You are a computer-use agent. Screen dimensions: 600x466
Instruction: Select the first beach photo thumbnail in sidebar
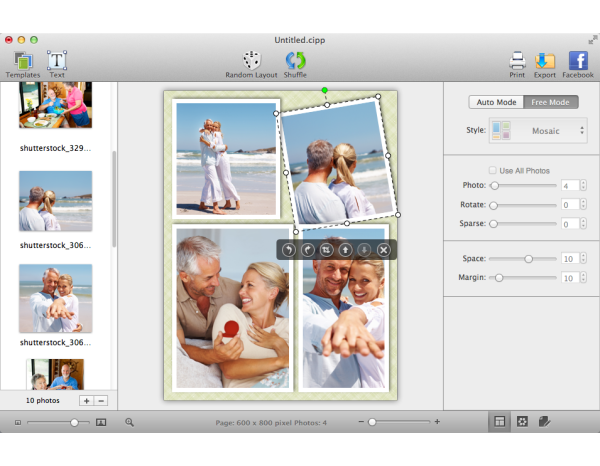click(55, 200)
